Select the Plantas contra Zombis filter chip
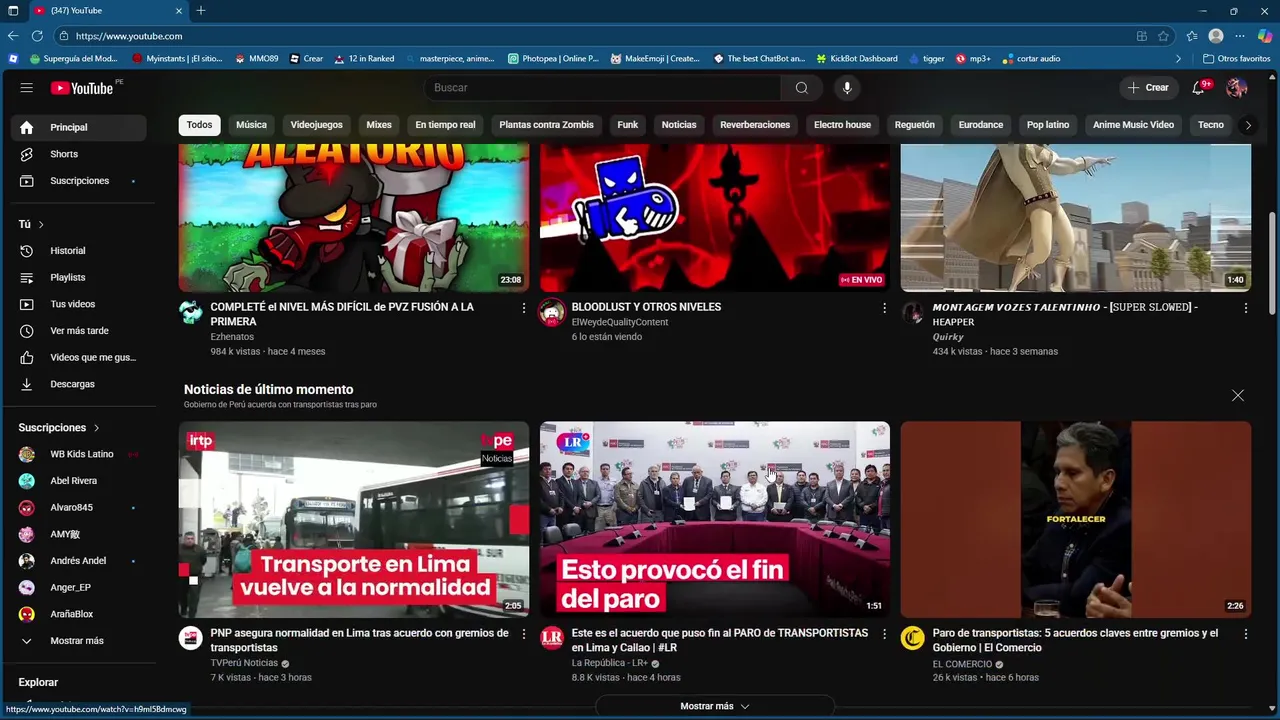The width and height of the screenshot is (1280, 720). click(546, 125)
